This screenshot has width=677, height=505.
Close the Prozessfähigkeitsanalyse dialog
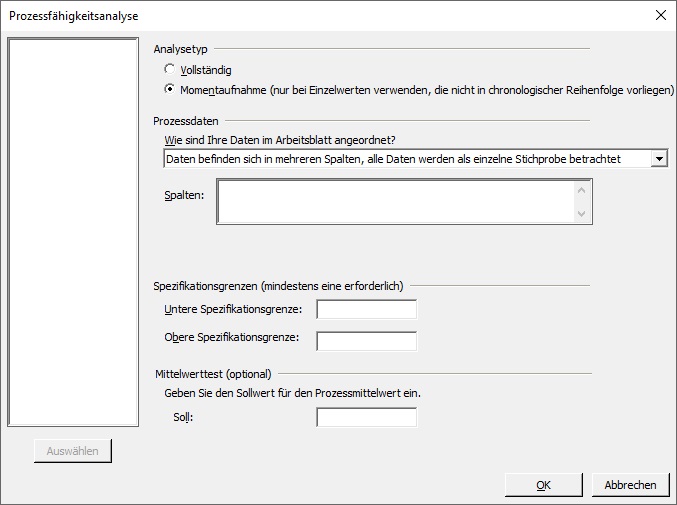pyautogui.click(x=661, y=16)
